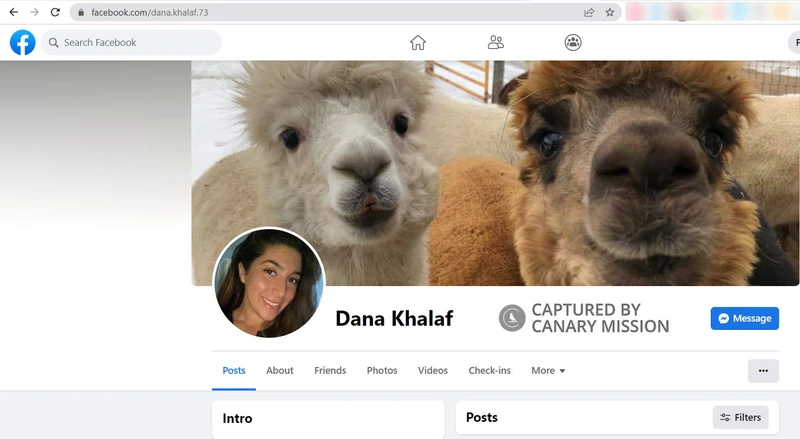
Task: Click the Posts section heading
Action: pos(482,418)
